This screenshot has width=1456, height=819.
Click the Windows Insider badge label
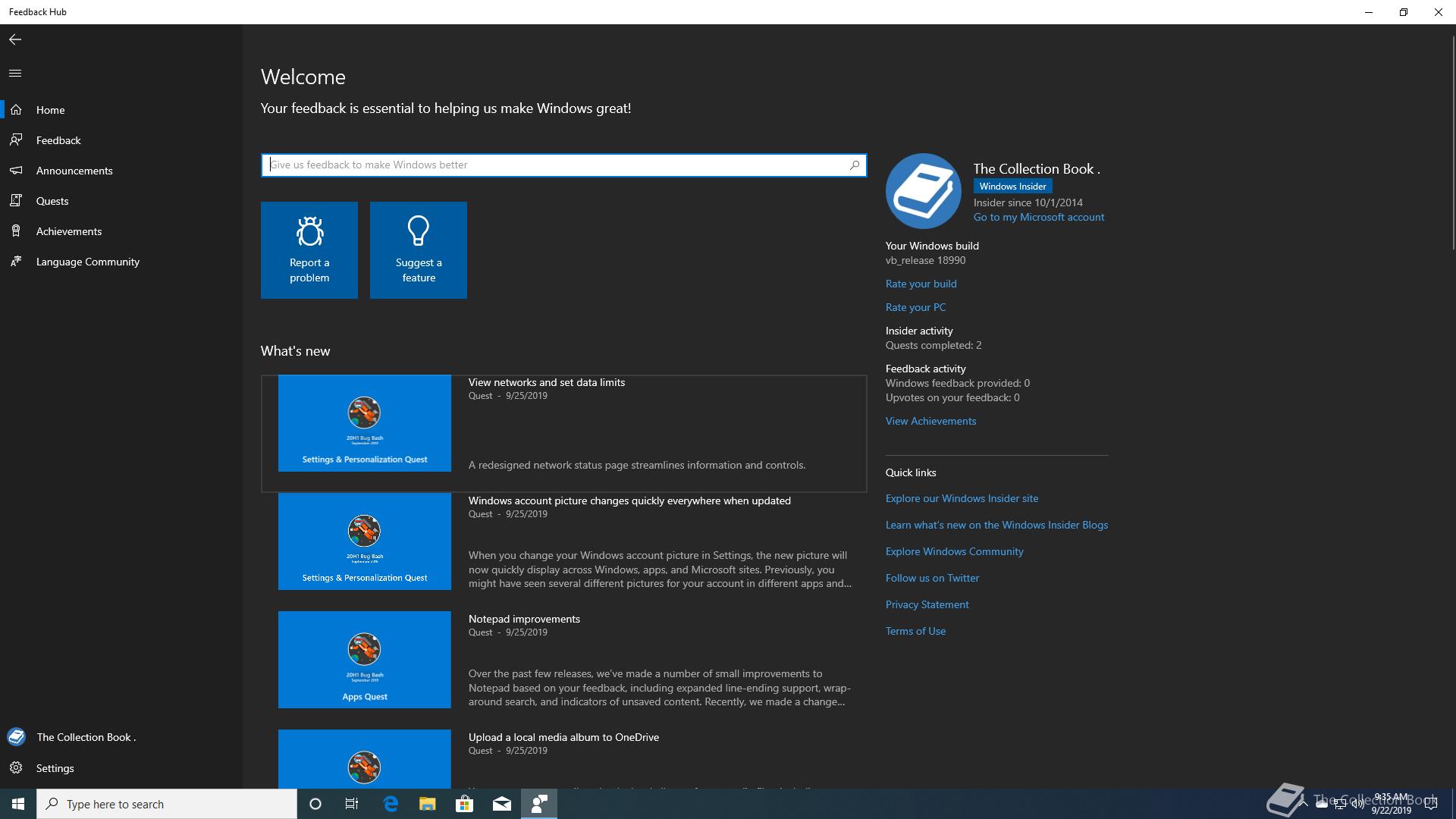1012,187
